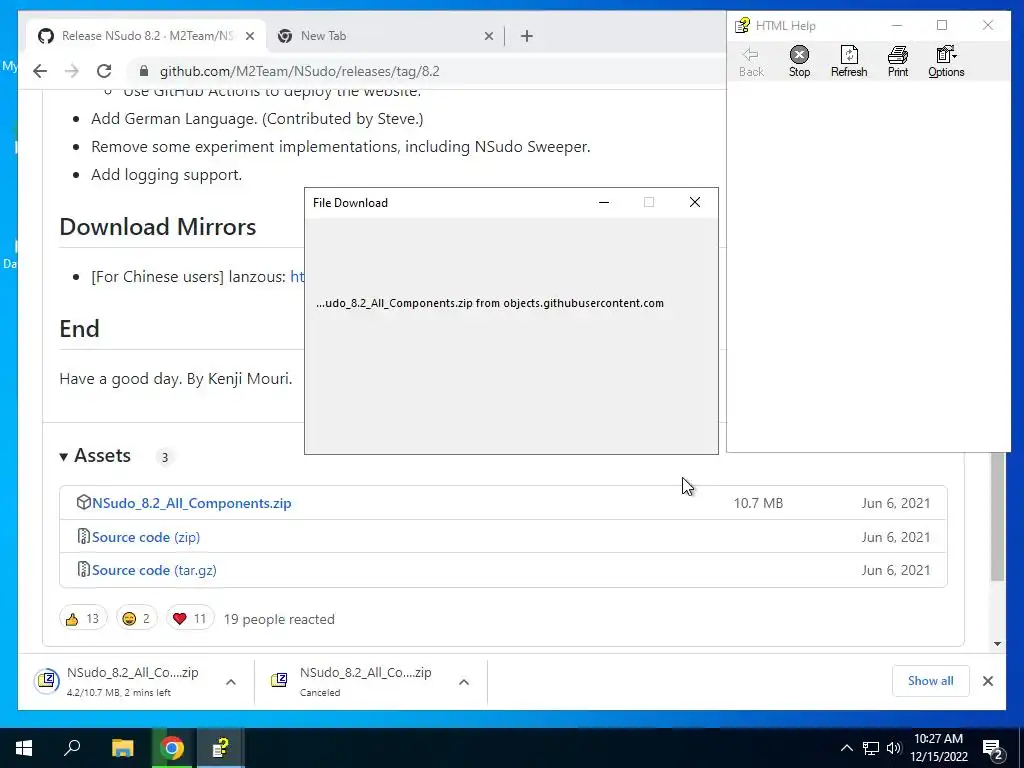Viewport: 1024px width, 768px height.
Task: Open taskbar search
Action: tap(72, 748)
